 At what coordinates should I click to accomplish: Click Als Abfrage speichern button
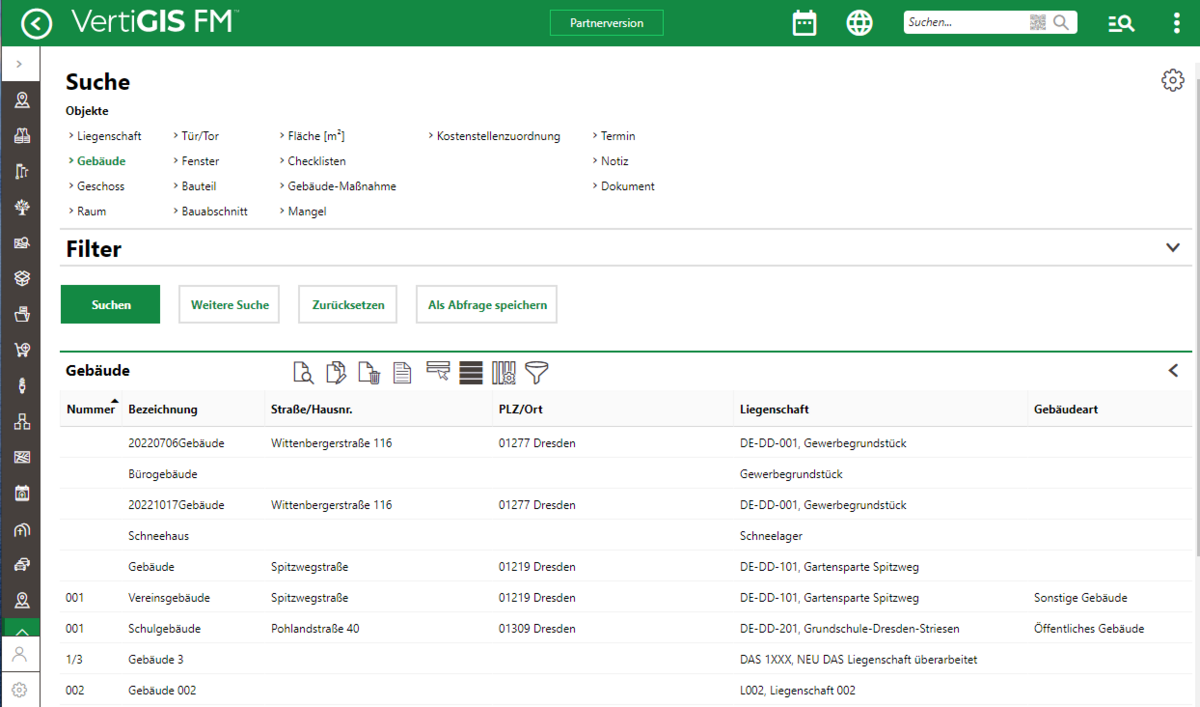487,305
